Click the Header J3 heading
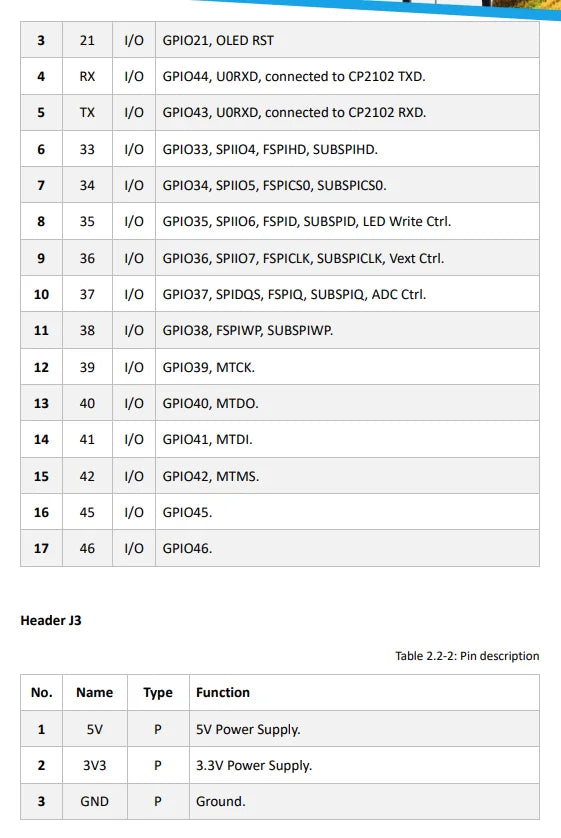Image resolution: width=561 pixels, height=838 pixels. (x=51, y=620)
